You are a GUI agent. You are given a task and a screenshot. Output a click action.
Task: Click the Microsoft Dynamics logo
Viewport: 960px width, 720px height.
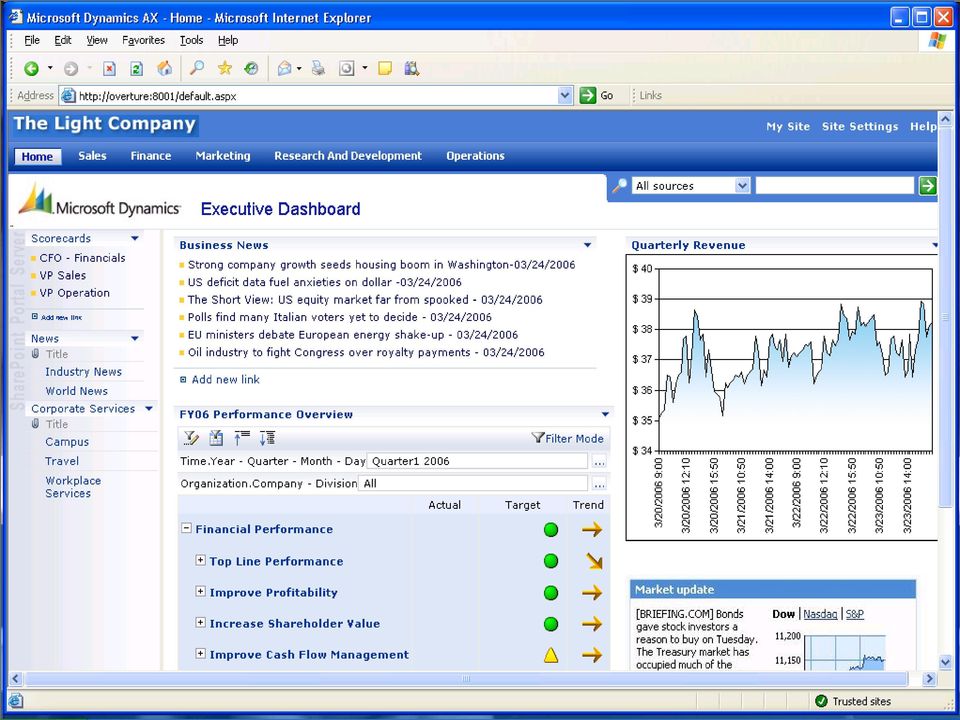tap(99, 200)
